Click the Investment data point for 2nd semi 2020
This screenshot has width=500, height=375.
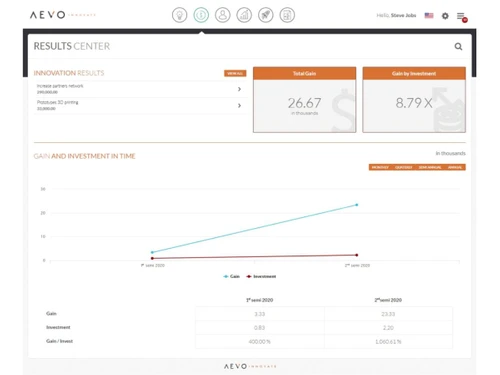pos(357,255)
